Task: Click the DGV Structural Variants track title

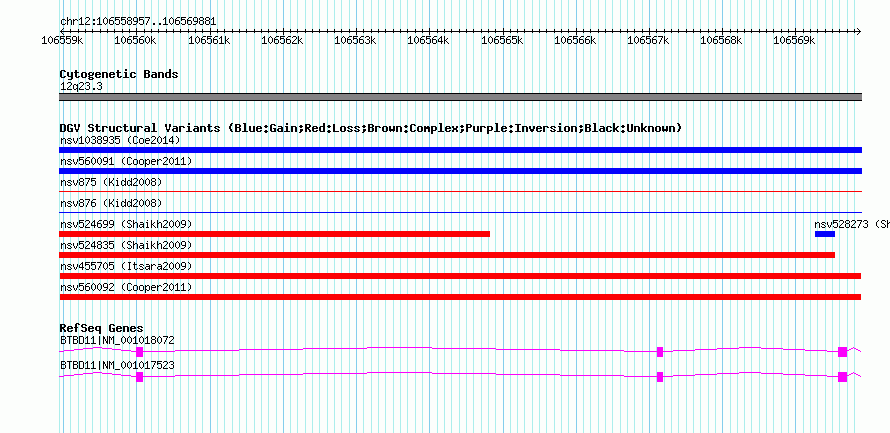Action: pyautogui.click(x=371, y=128)
